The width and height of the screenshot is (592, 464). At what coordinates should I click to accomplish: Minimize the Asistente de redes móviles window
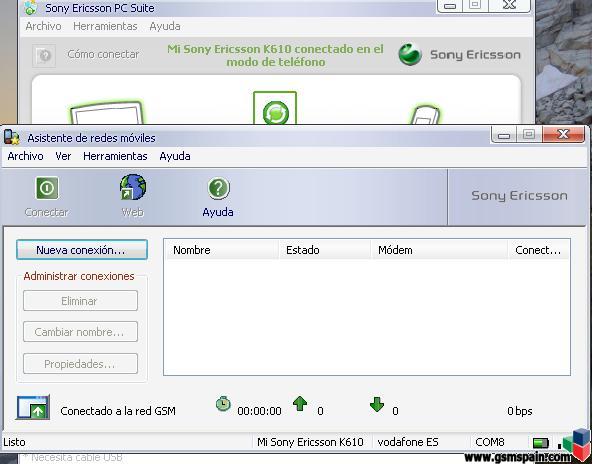coord(504,135)
